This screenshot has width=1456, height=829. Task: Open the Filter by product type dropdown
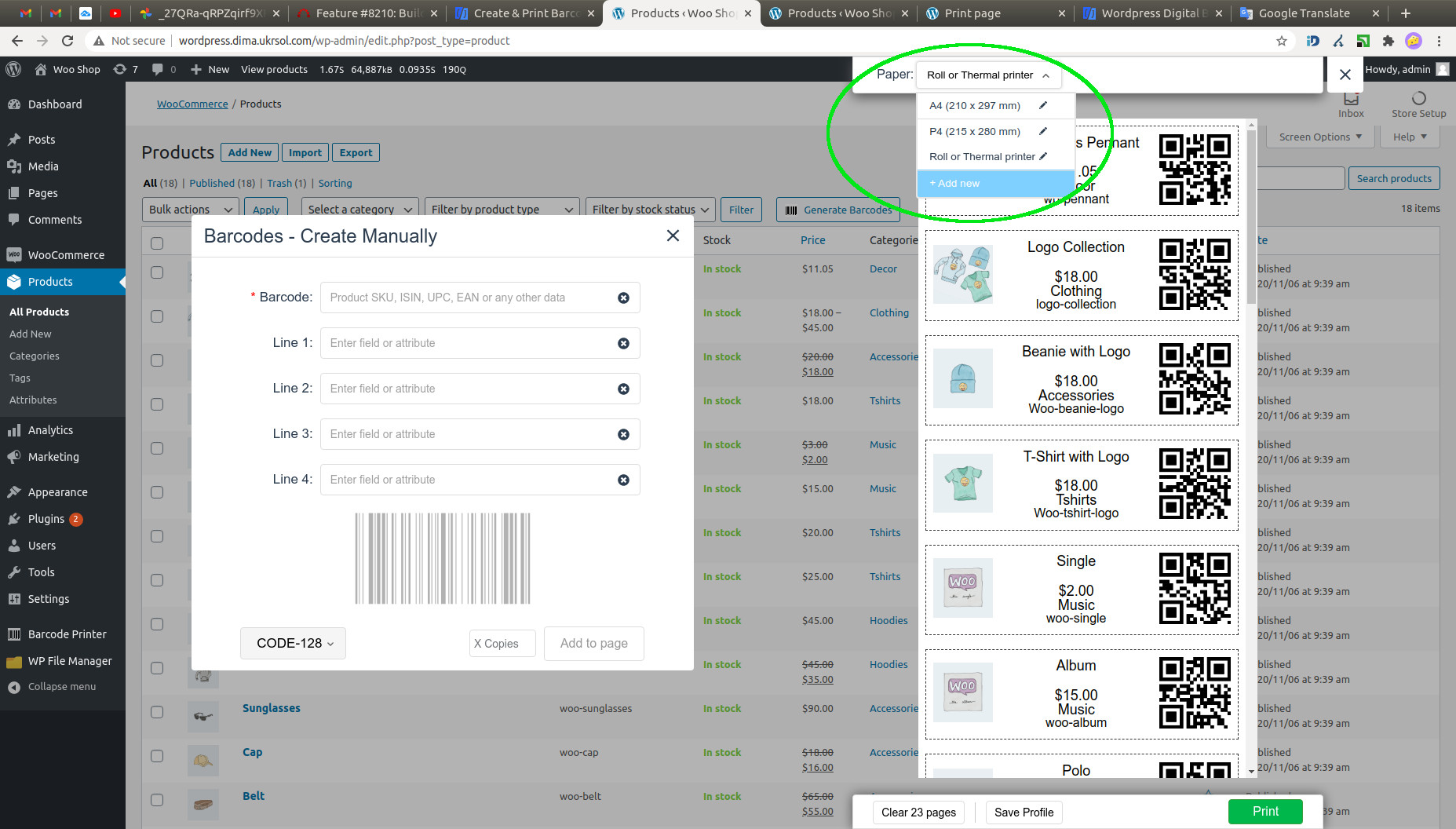[502, 210]
